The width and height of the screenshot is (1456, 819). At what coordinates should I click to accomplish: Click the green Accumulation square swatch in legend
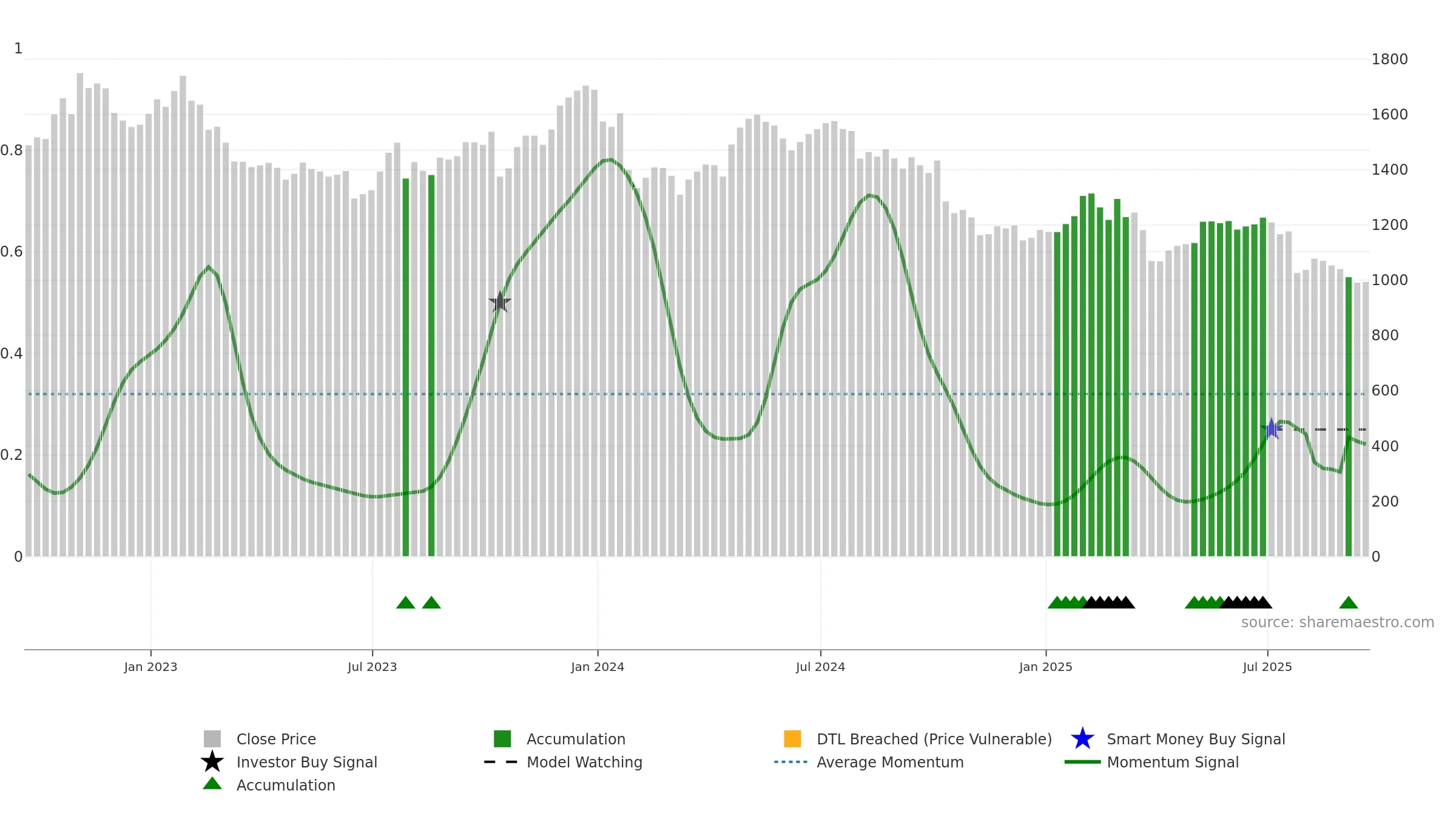(x=502, y=739)
